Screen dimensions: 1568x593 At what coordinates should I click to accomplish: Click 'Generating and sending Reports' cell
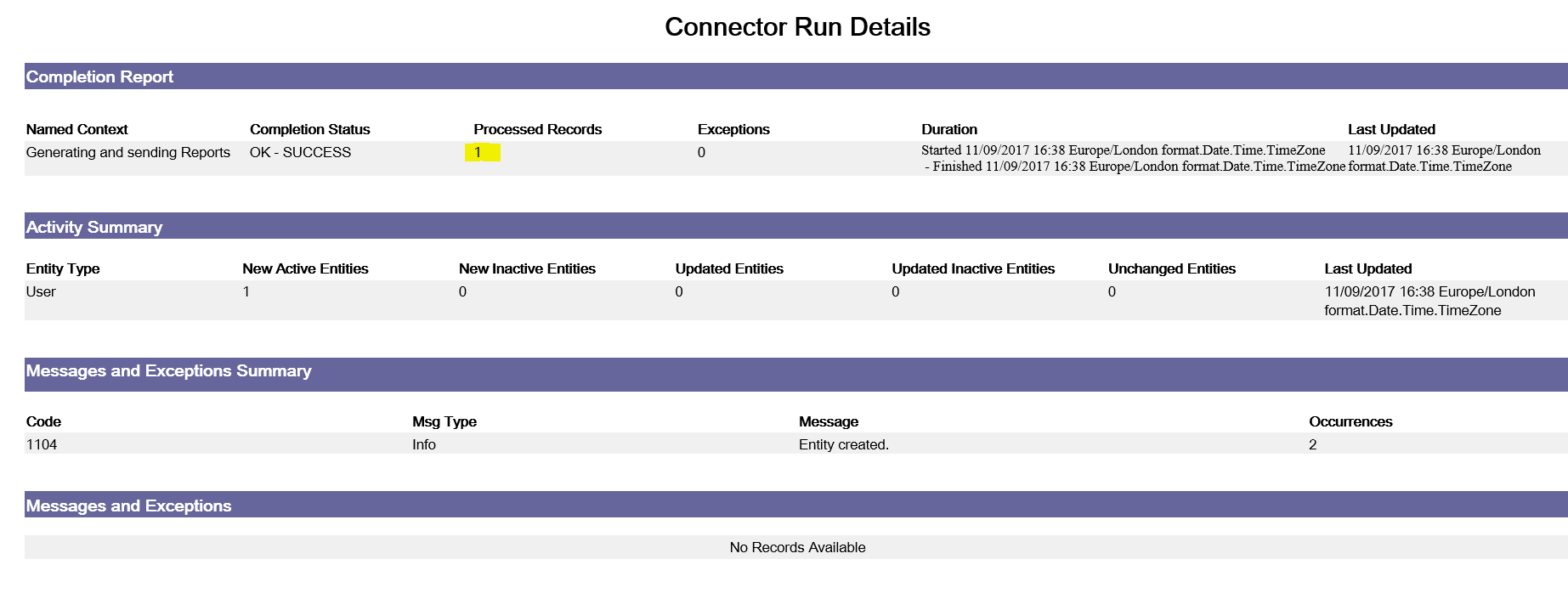(128, 152)
